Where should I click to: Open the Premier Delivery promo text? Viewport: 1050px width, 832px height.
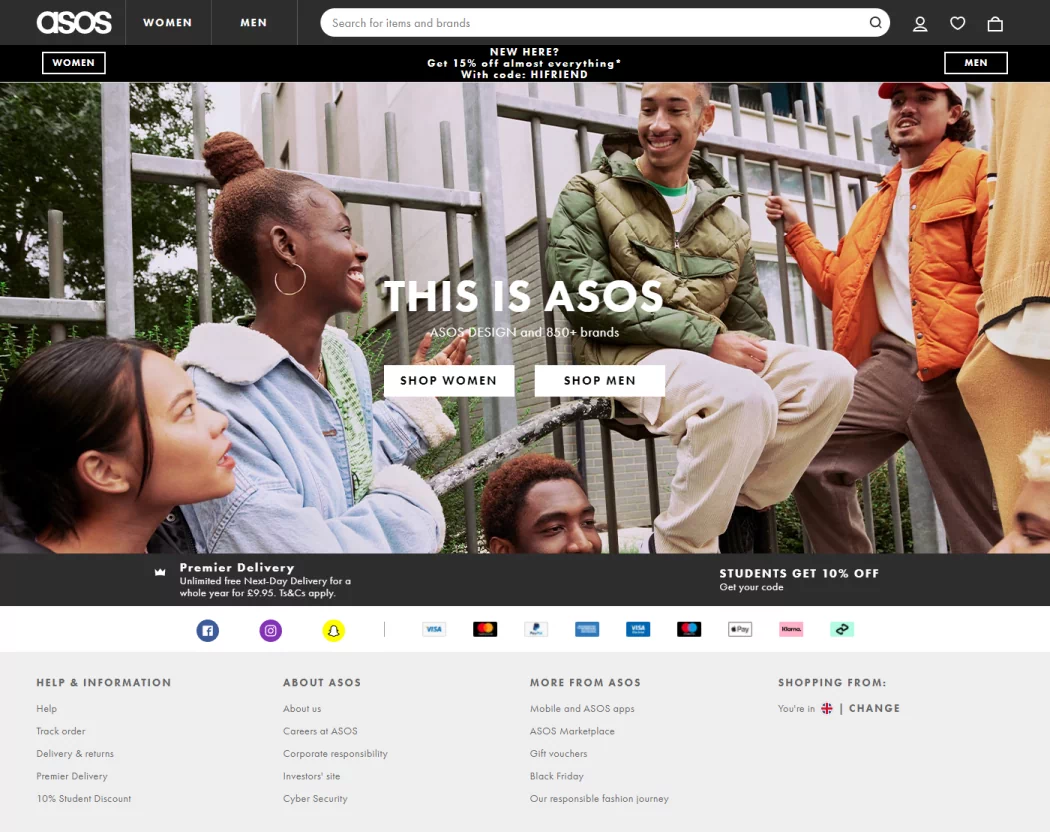coord(265,580)
